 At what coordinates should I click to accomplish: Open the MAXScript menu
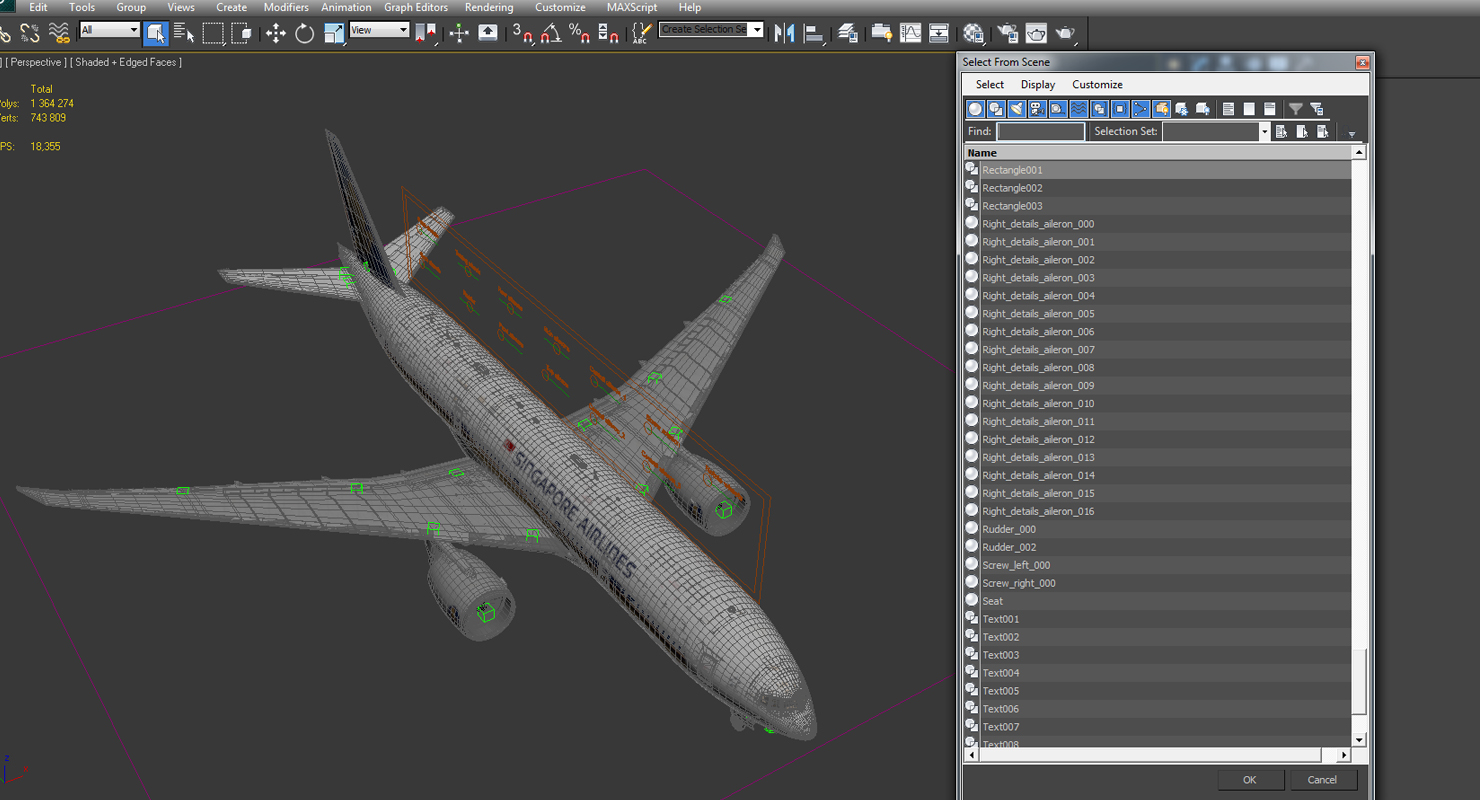click(632, 7)
